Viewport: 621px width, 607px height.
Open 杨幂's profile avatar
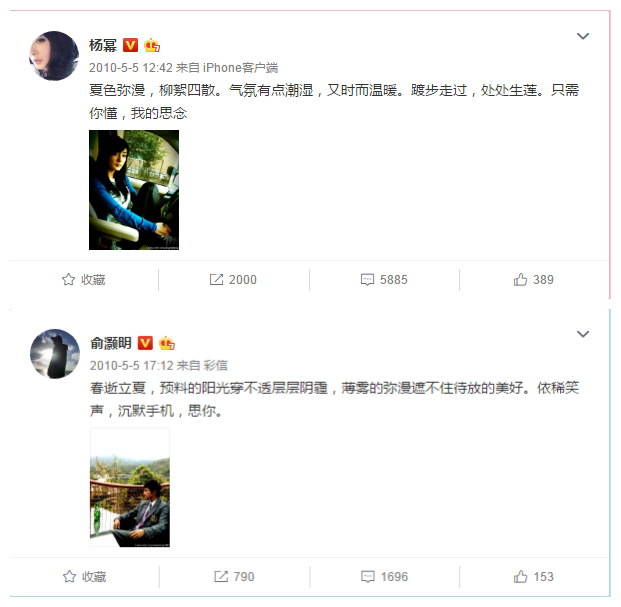[54, 56]
